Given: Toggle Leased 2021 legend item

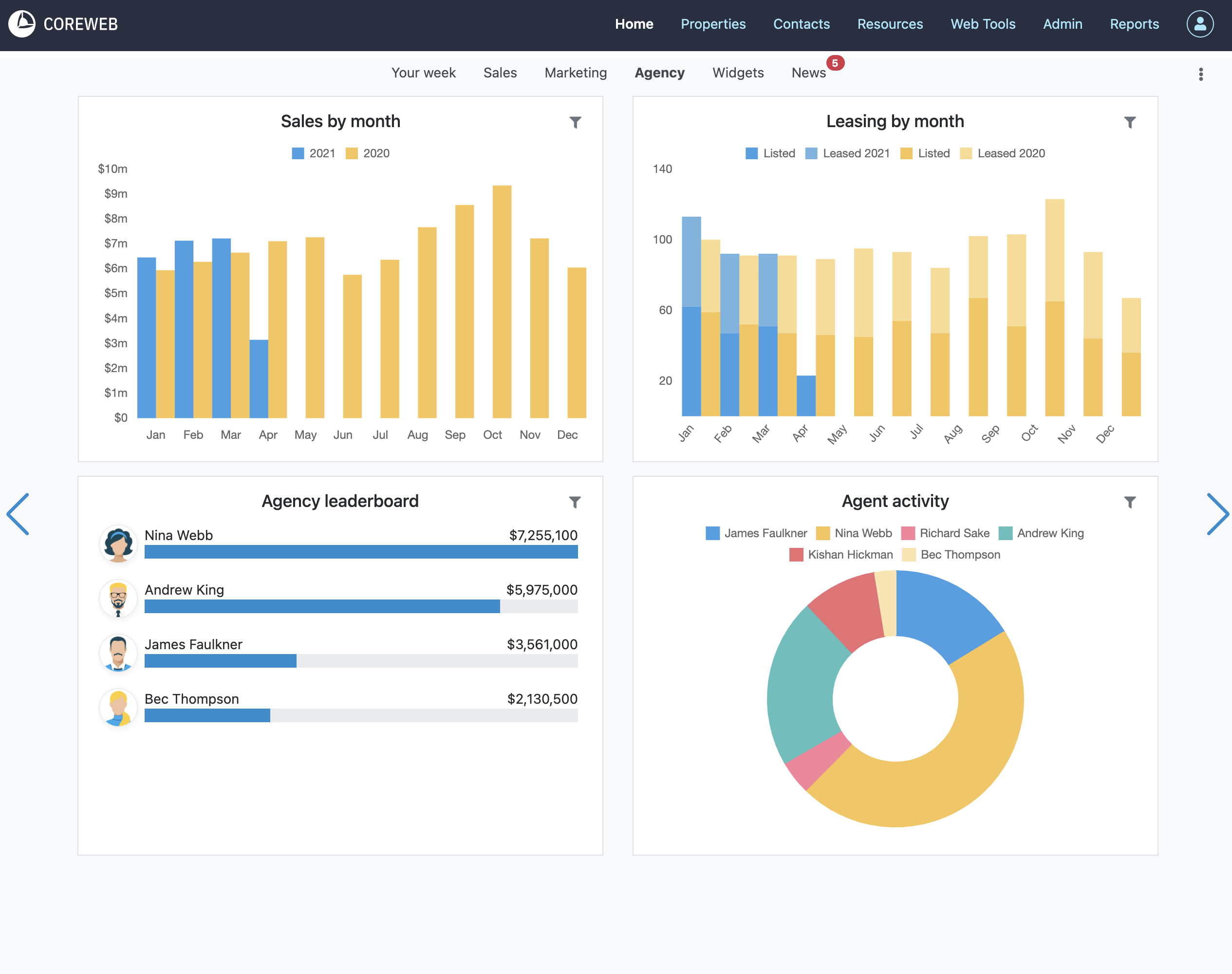Looking at the screenshot, I should (847, 153).
